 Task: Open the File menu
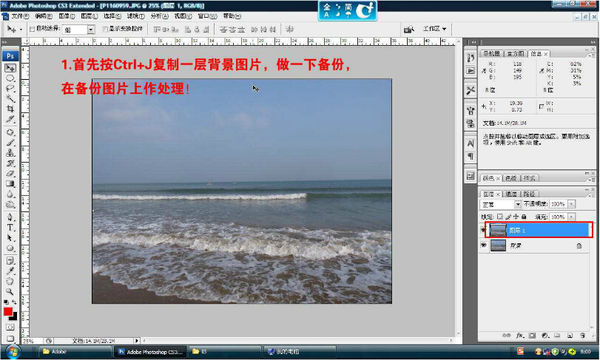[20, 16]
